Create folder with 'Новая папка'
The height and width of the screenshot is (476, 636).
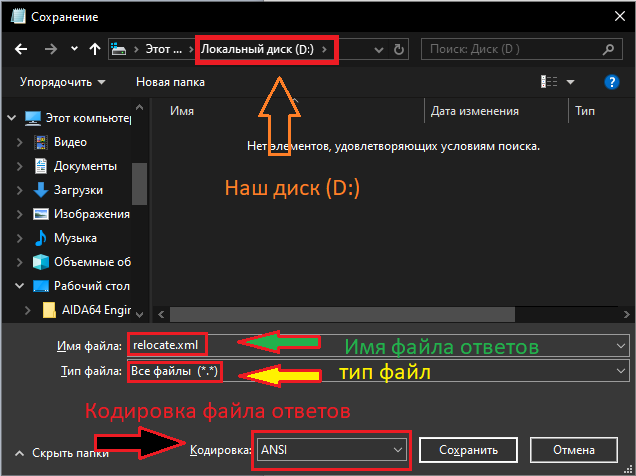(170, 82)
